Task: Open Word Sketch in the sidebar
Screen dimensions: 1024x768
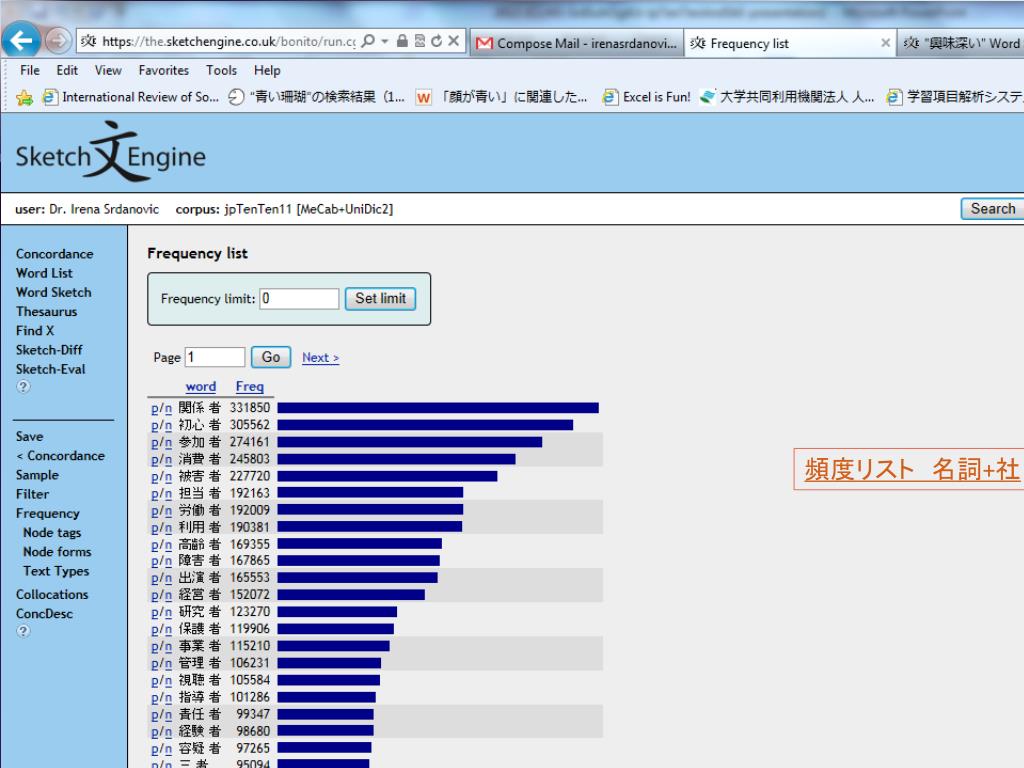Action: 54,292
